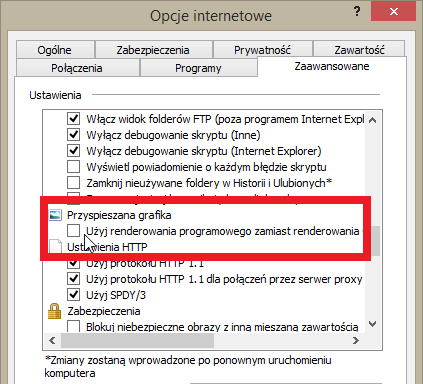This screenshot has width=423, height=384.
Task: Check Zamknij nieużywane foldery w Historii
Action: (73, 183)
